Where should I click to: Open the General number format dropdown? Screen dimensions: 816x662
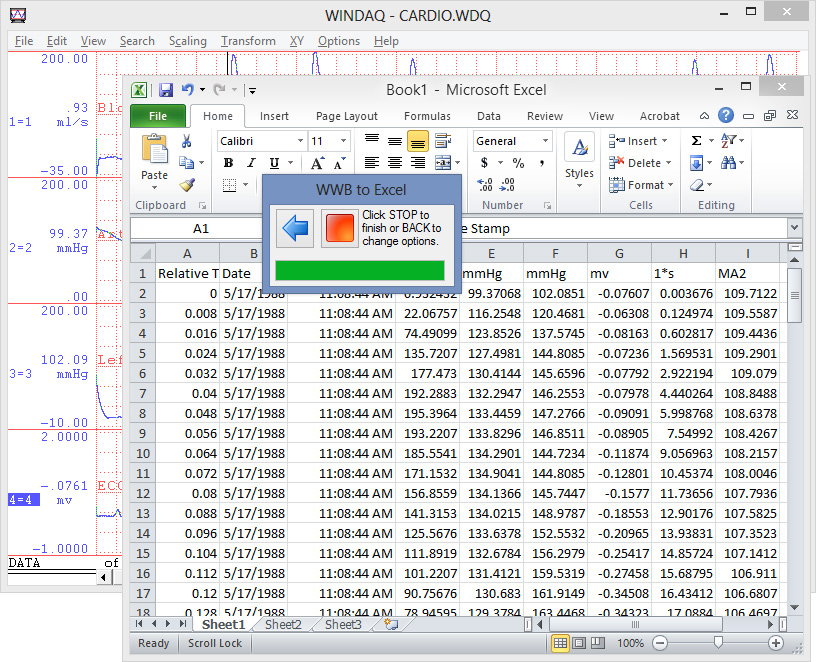(x=545, y=141)
